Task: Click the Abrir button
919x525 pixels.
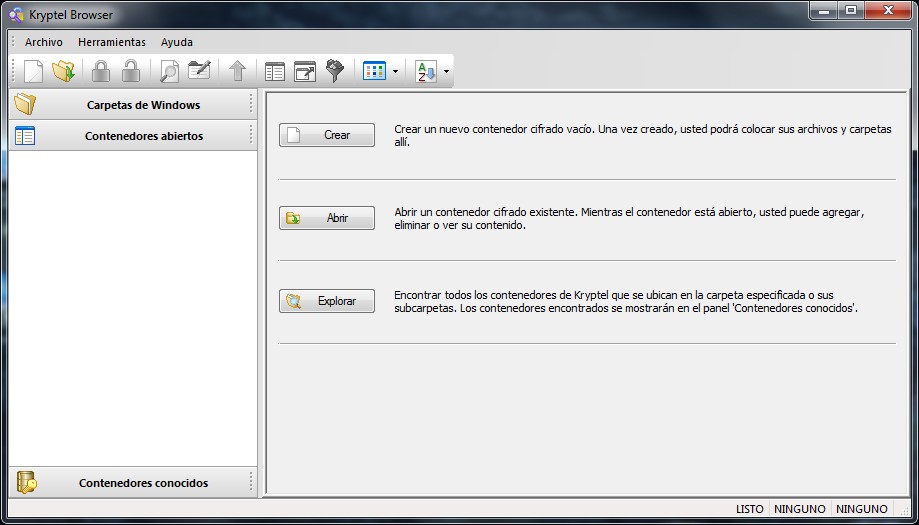Action: click(x=326, y=218)
